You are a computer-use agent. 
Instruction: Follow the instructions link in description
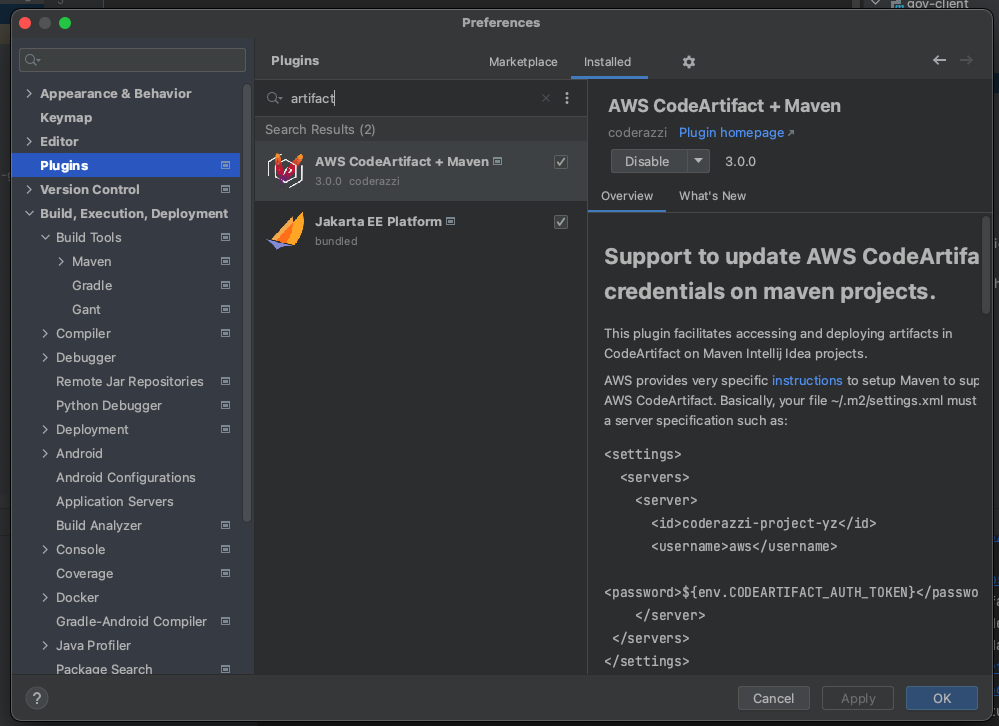pos(807,380)
